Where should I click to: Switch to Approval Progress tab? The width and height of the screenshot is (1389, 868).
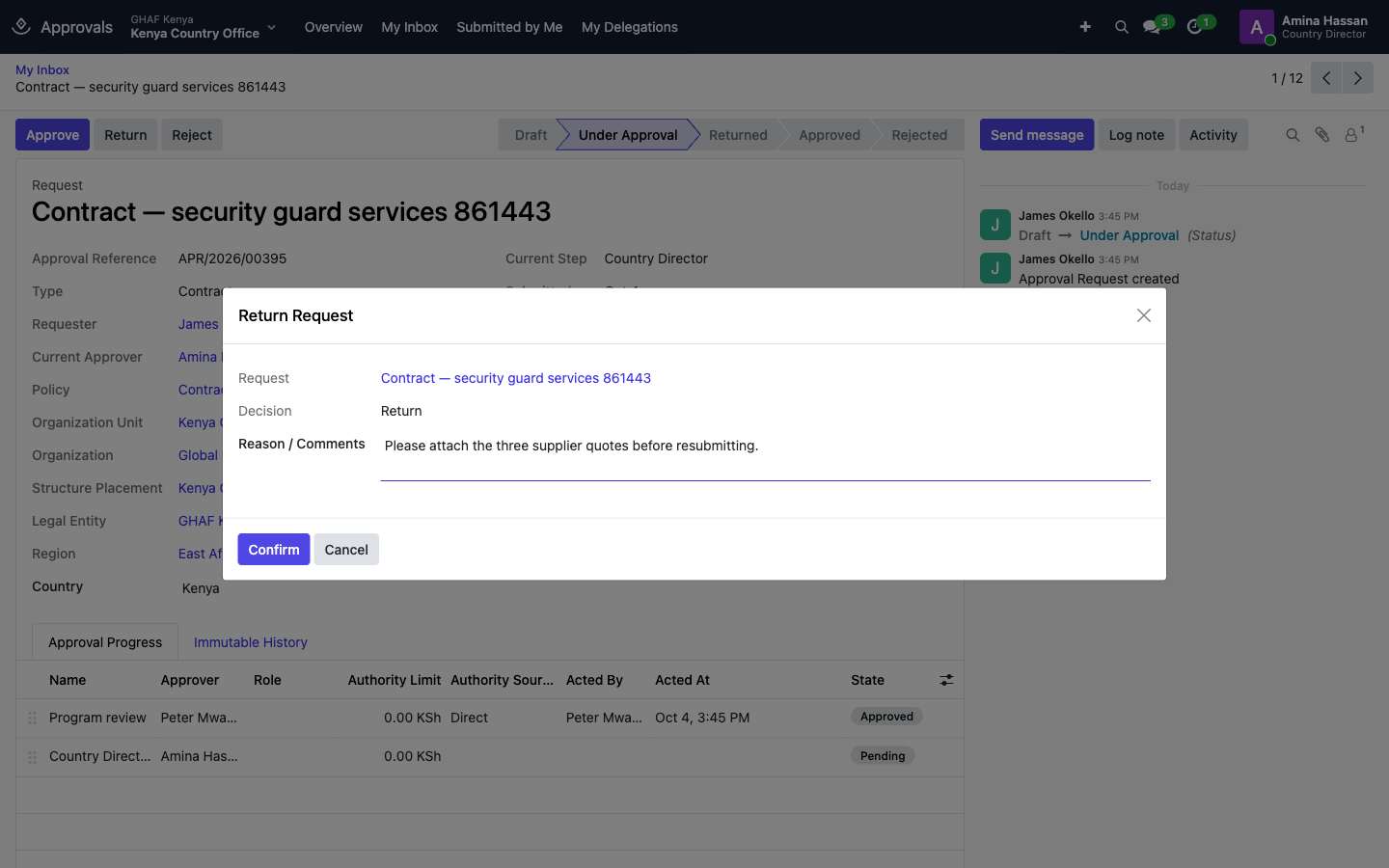click(105, 642)
